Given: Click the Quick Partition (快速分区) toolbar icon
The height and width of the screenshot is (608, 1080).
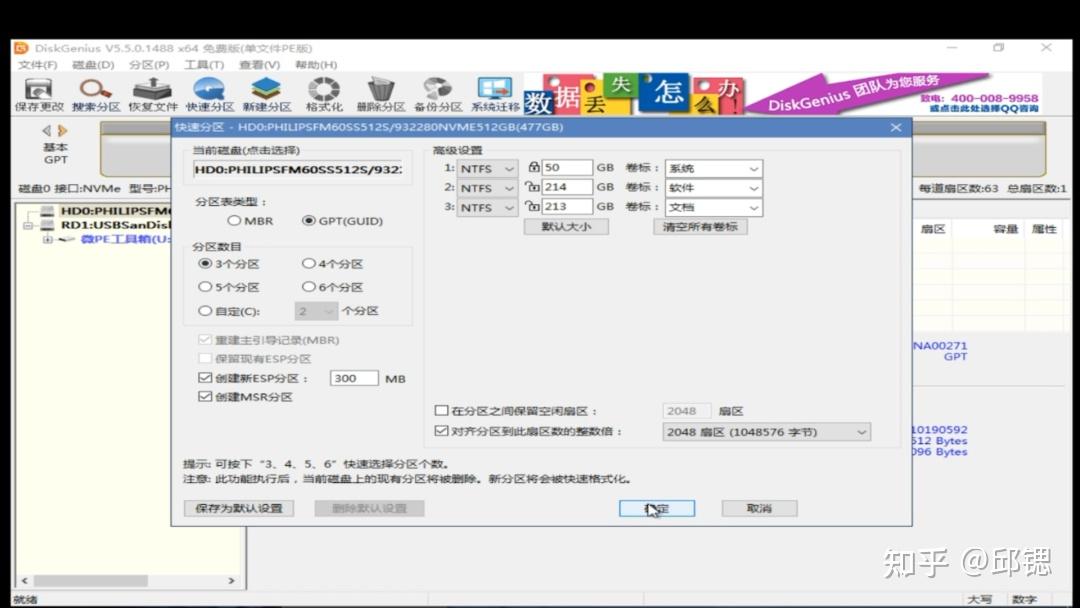Looking at the screenshot, I should (209, 95).
